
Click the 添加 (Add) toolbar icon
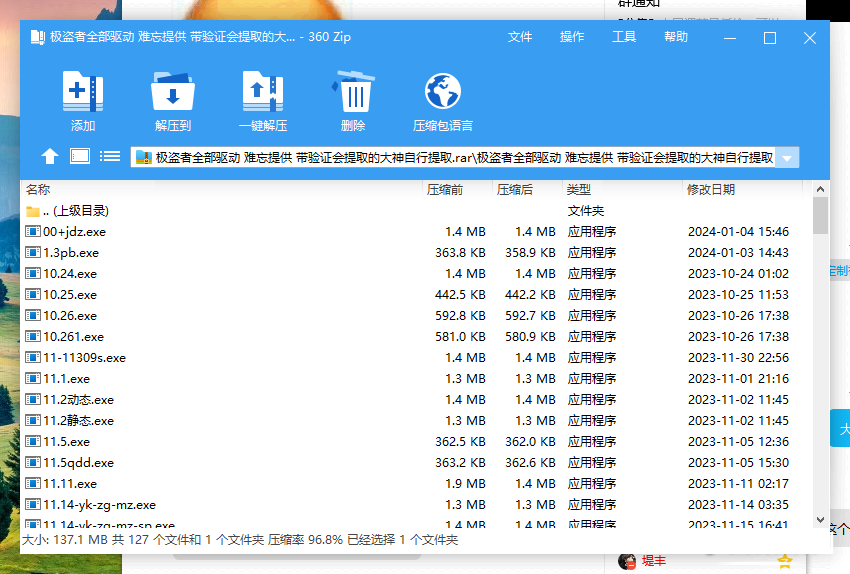tap(83, 91)
